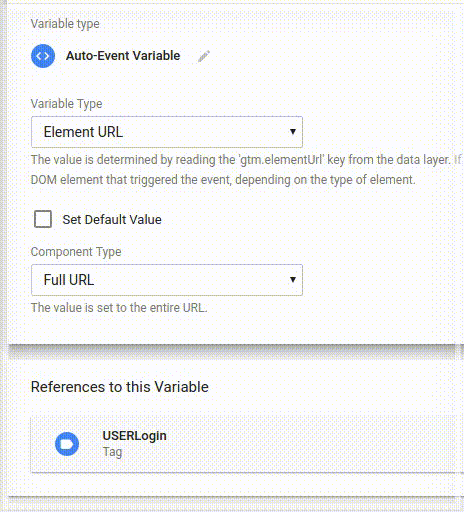The width and height of the screenshot is (464, 512).
Task: Click the Auto-Event Variable title text
Action: (x=123, y=56)
